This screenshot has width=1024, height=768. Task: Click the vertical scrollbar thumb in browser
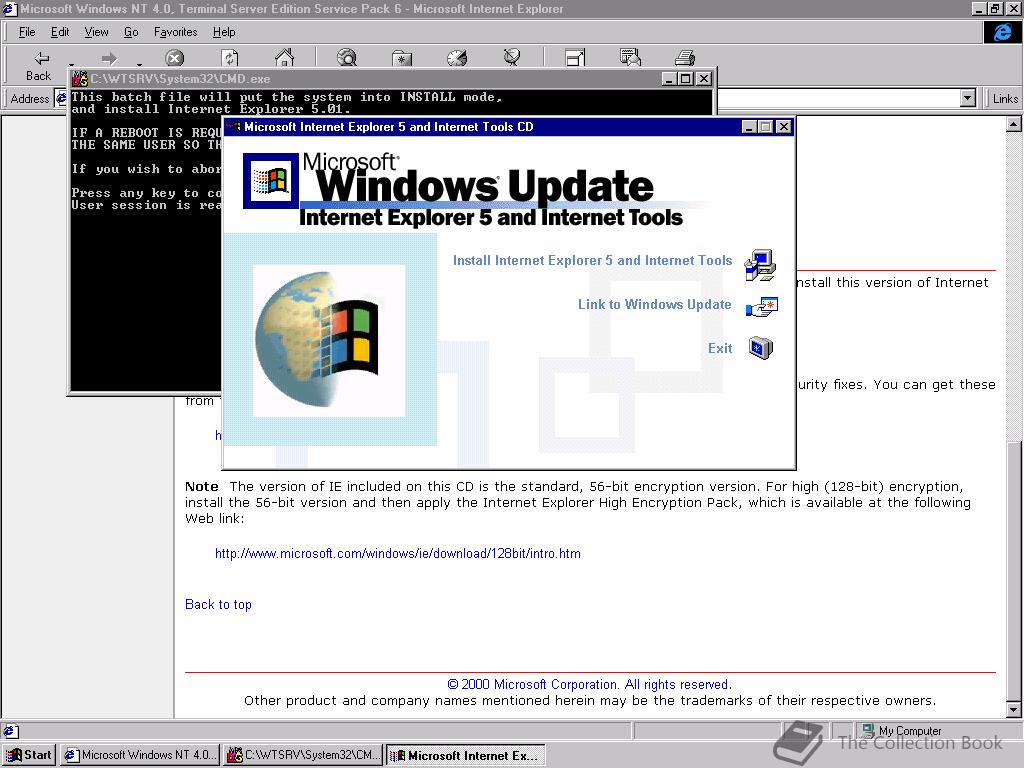1014,571
